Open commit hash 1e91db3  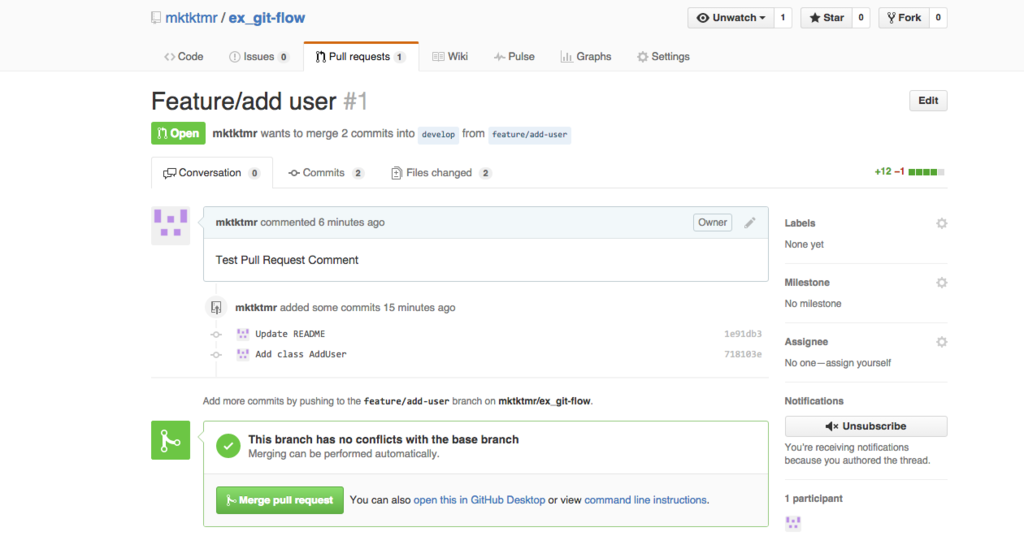(743, 334)
